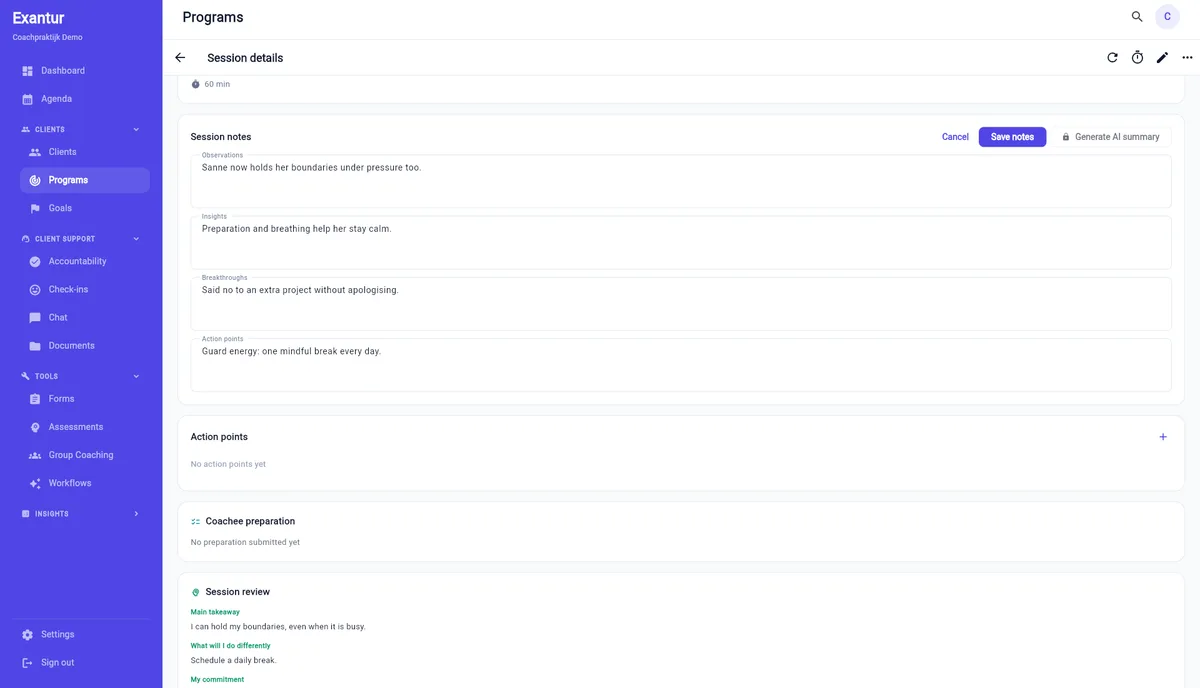Click 'Coachpraktijk Demo' text
The image size is (1200, 688).
point(47,37)
